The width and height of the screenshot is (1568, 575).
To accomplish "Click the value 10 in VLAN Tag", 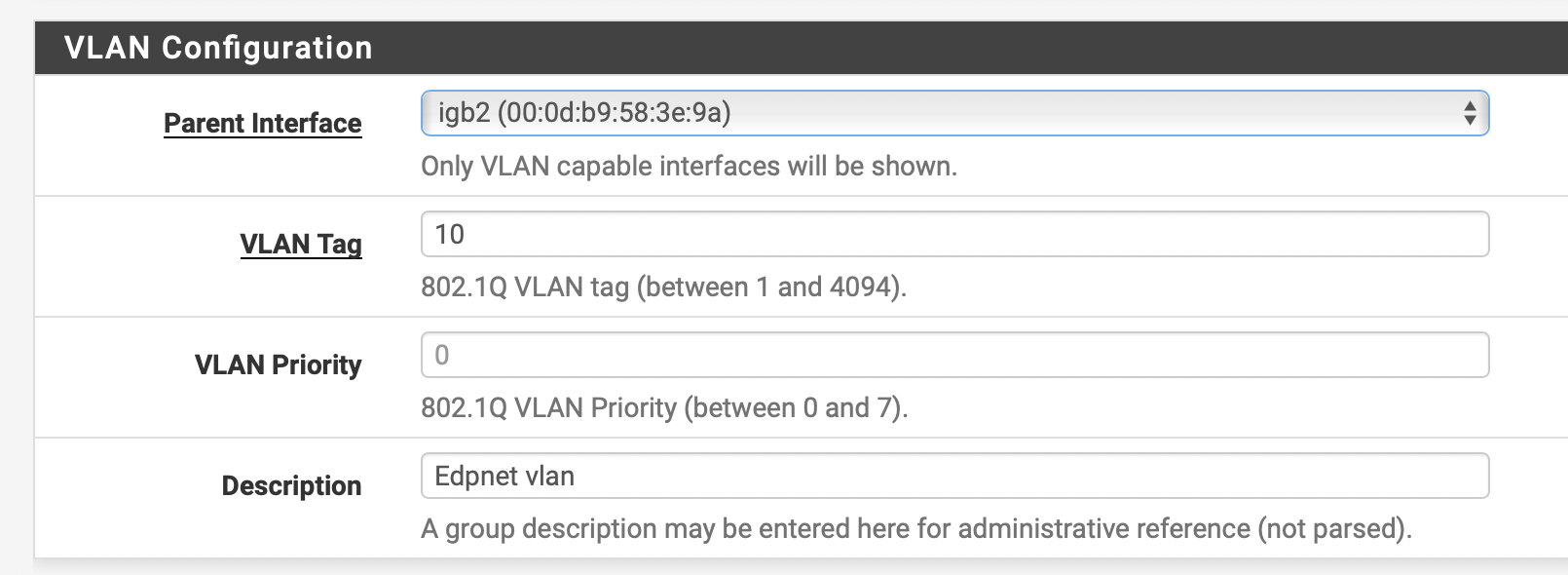I will pos(450,234).
